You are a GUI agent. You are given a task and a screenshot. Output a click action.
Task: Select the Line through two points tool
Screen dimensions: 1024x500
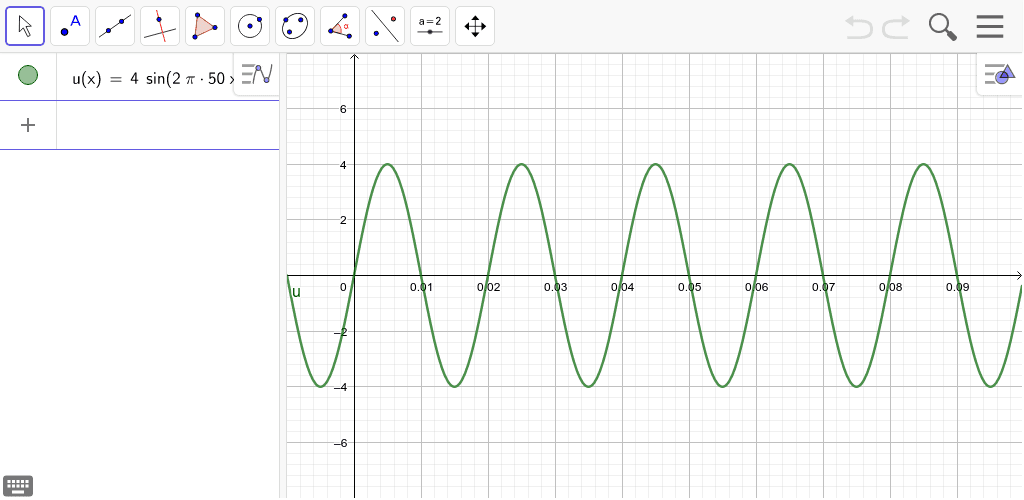115,26
